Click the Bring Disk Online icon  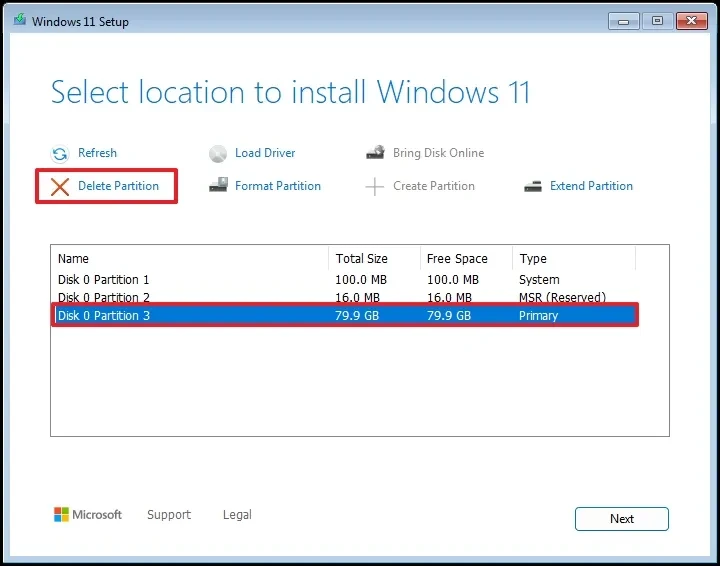375,154
